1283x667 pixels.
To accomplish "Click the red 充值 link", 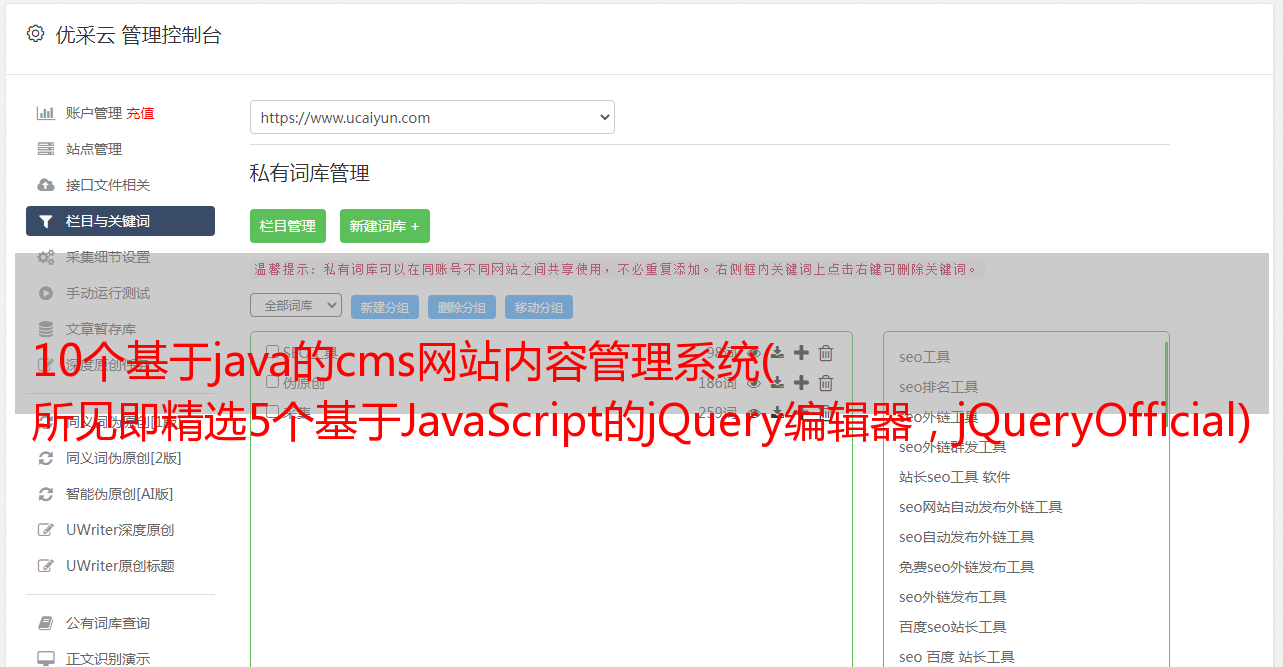I will click(140, 113).
